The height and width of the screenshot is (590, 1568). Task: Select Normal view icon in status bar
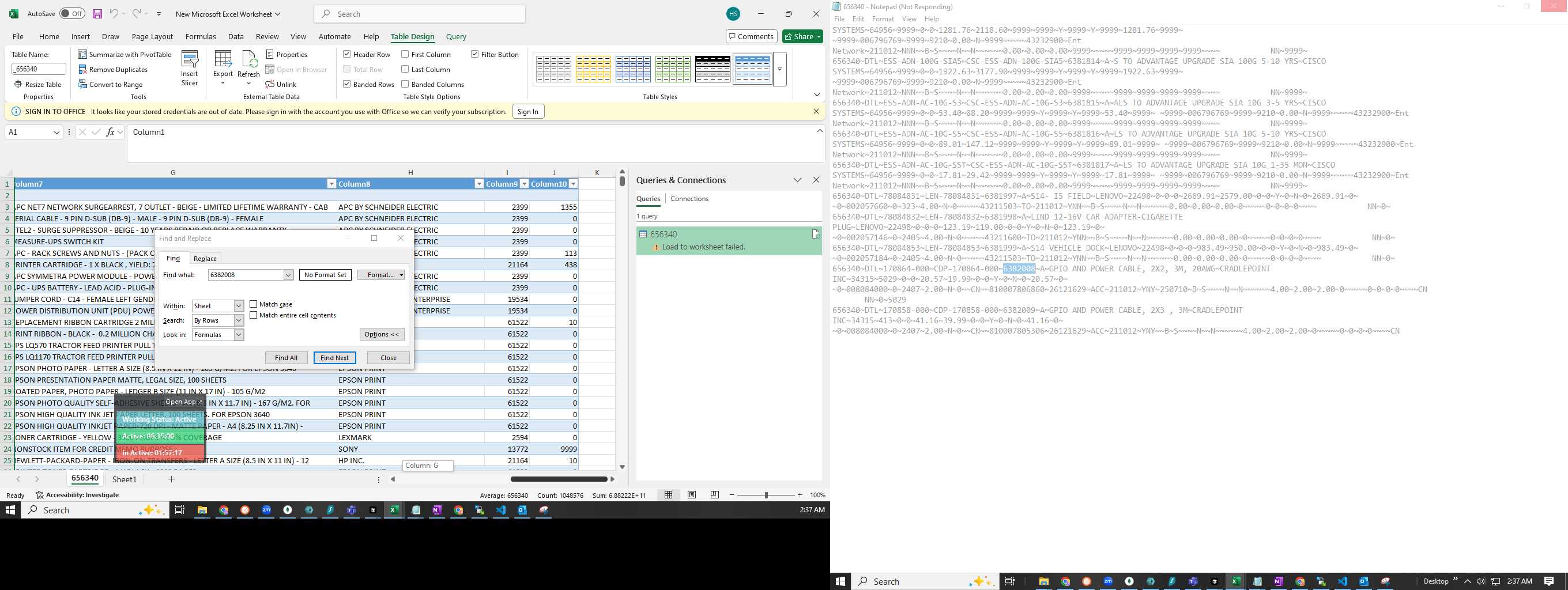pyautogui.click(x=668, y=495)
